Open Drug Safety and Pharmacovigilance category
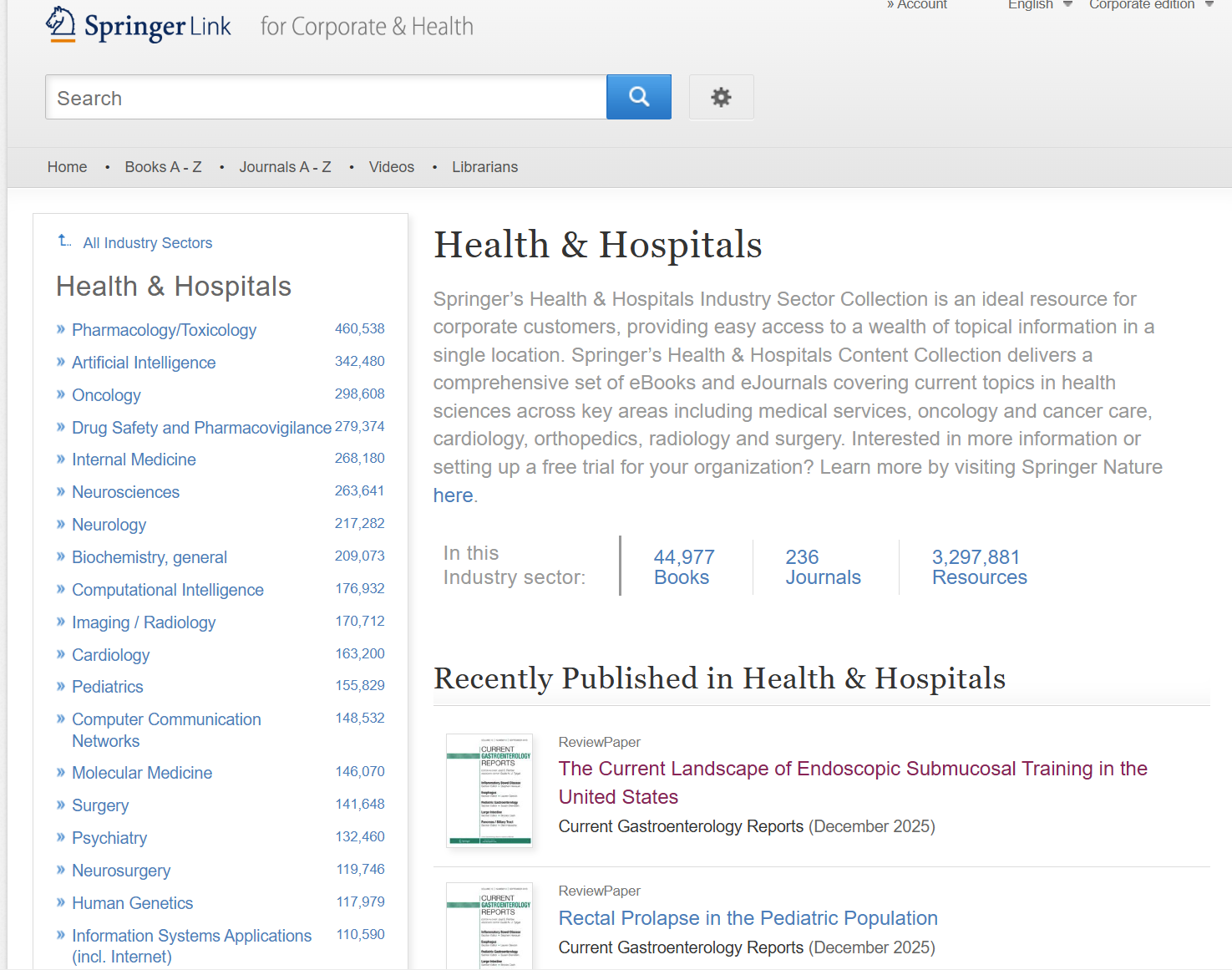Screen dimensions: 1232x970 (x=201, y=428)
